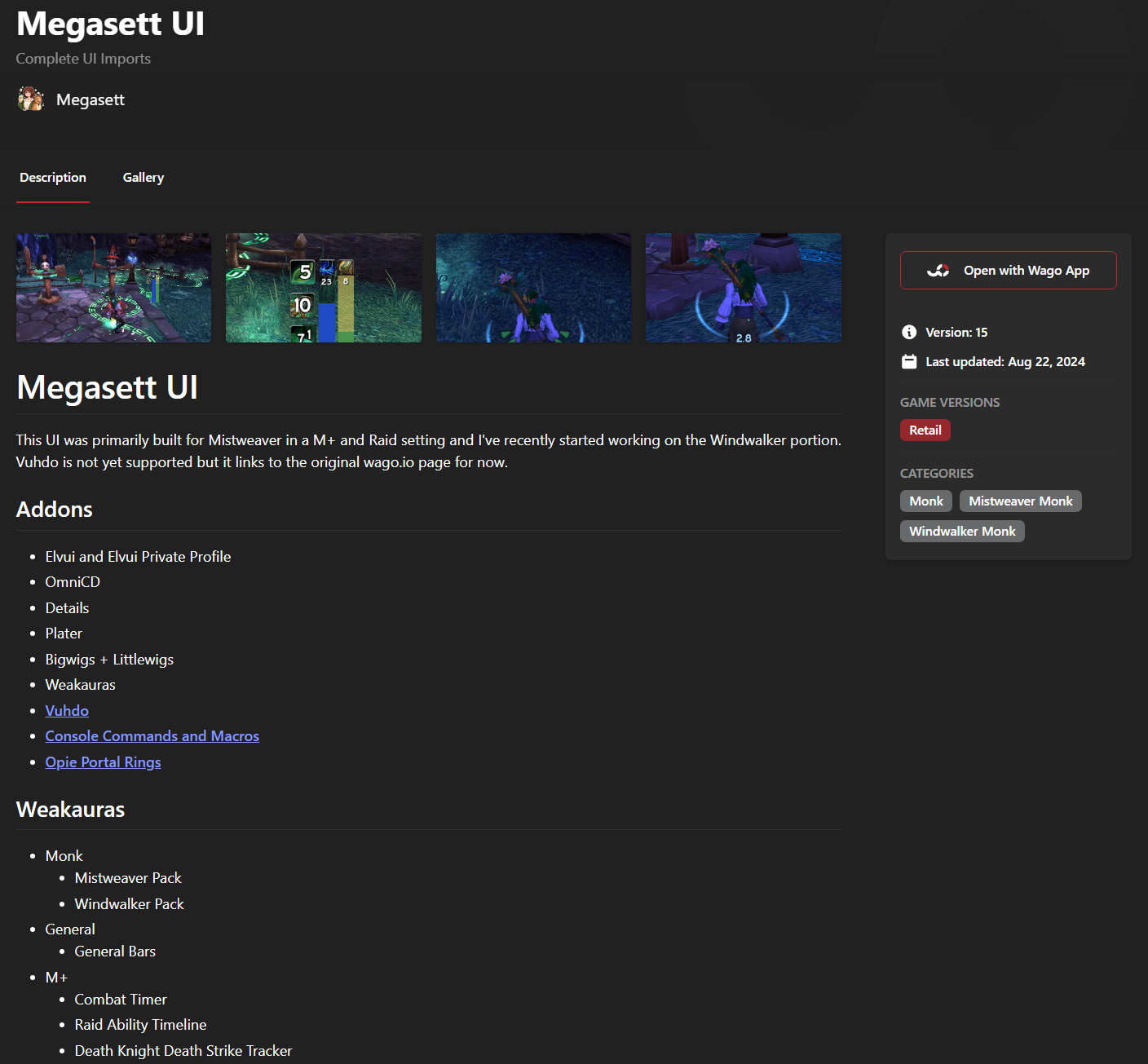Open the Opie Portal Rings link
Viewport: 1148px width, 1064px height.
click(x=104, y=762)
